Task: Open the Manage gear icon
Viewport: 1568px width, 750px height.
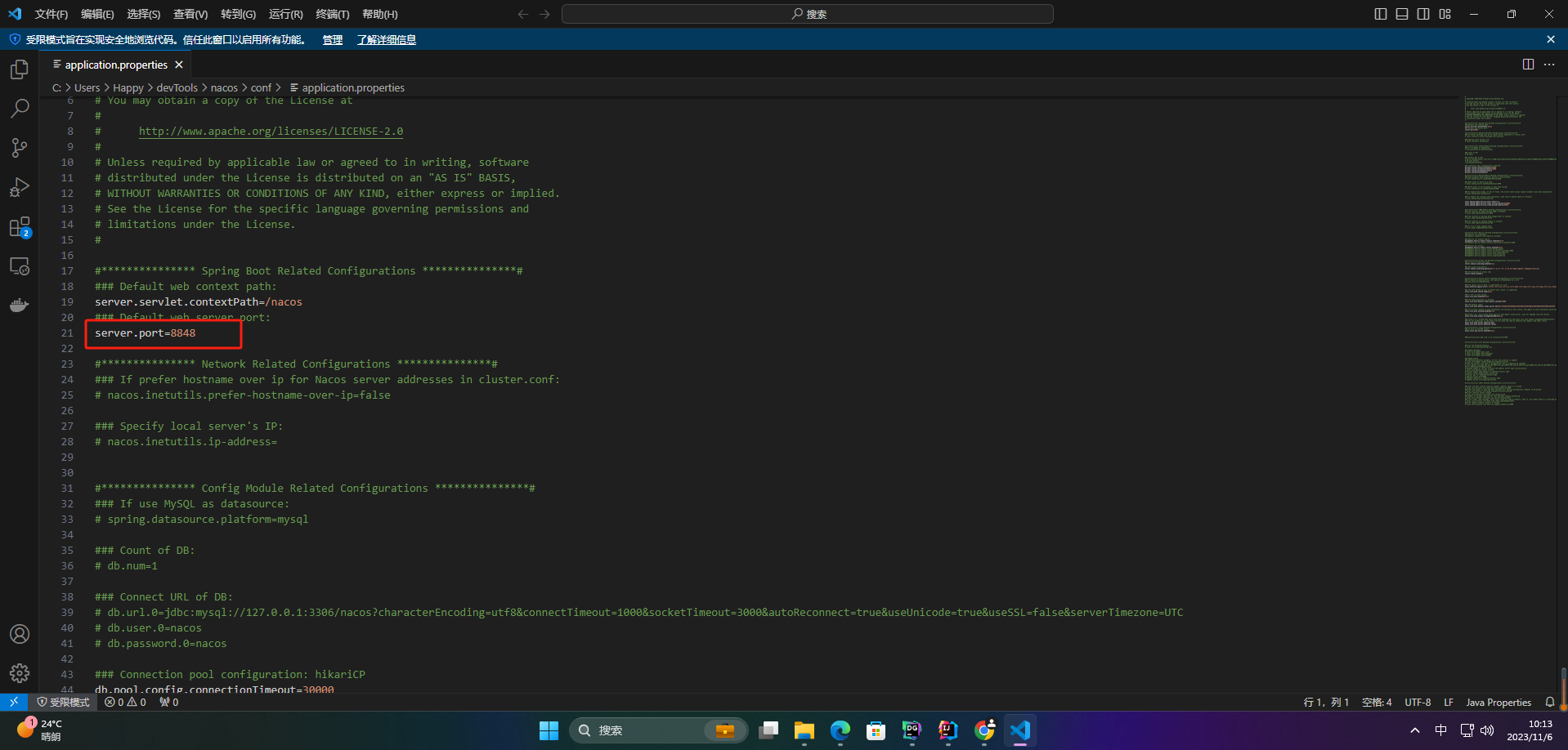Action: pos(20,673)
